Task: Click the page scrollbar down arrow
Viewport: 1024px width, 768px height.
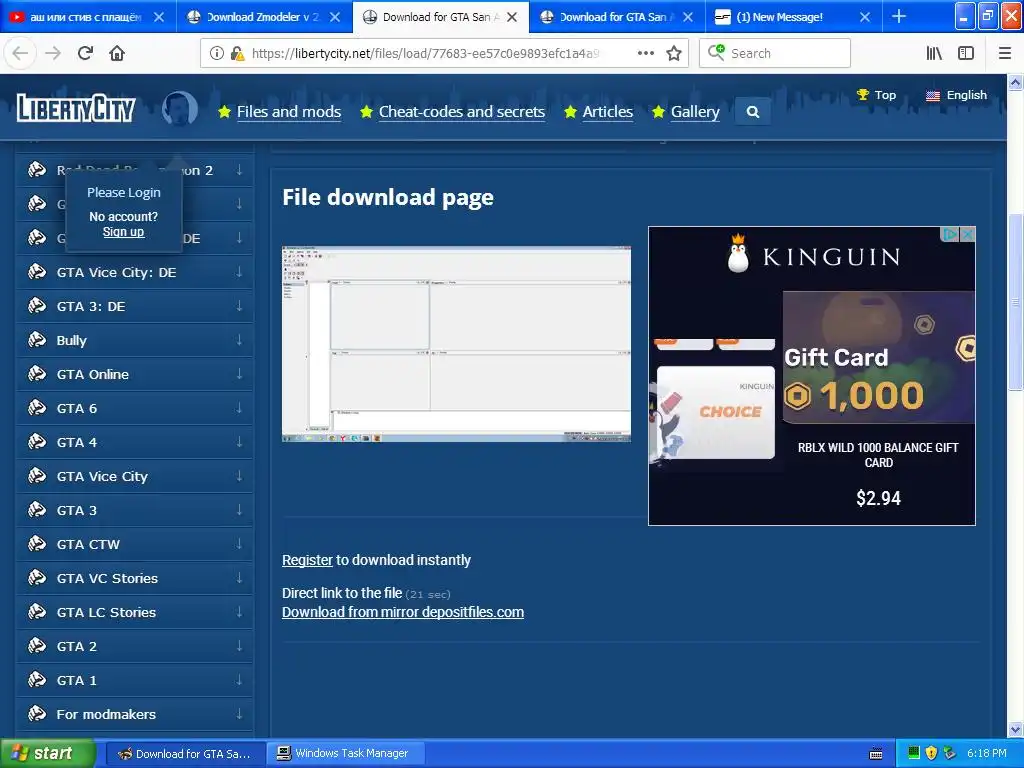Action: [1015, 729]
